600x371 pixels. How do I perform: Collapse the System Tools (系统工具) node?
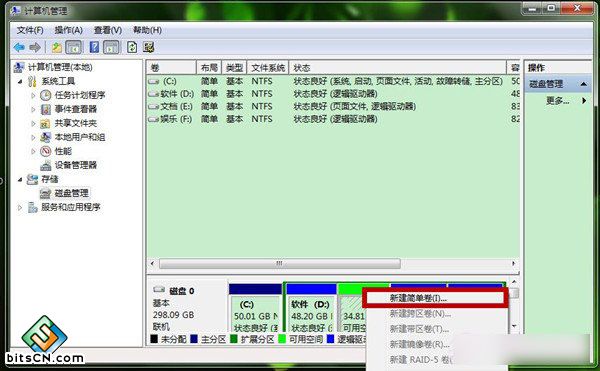(20, 81)
